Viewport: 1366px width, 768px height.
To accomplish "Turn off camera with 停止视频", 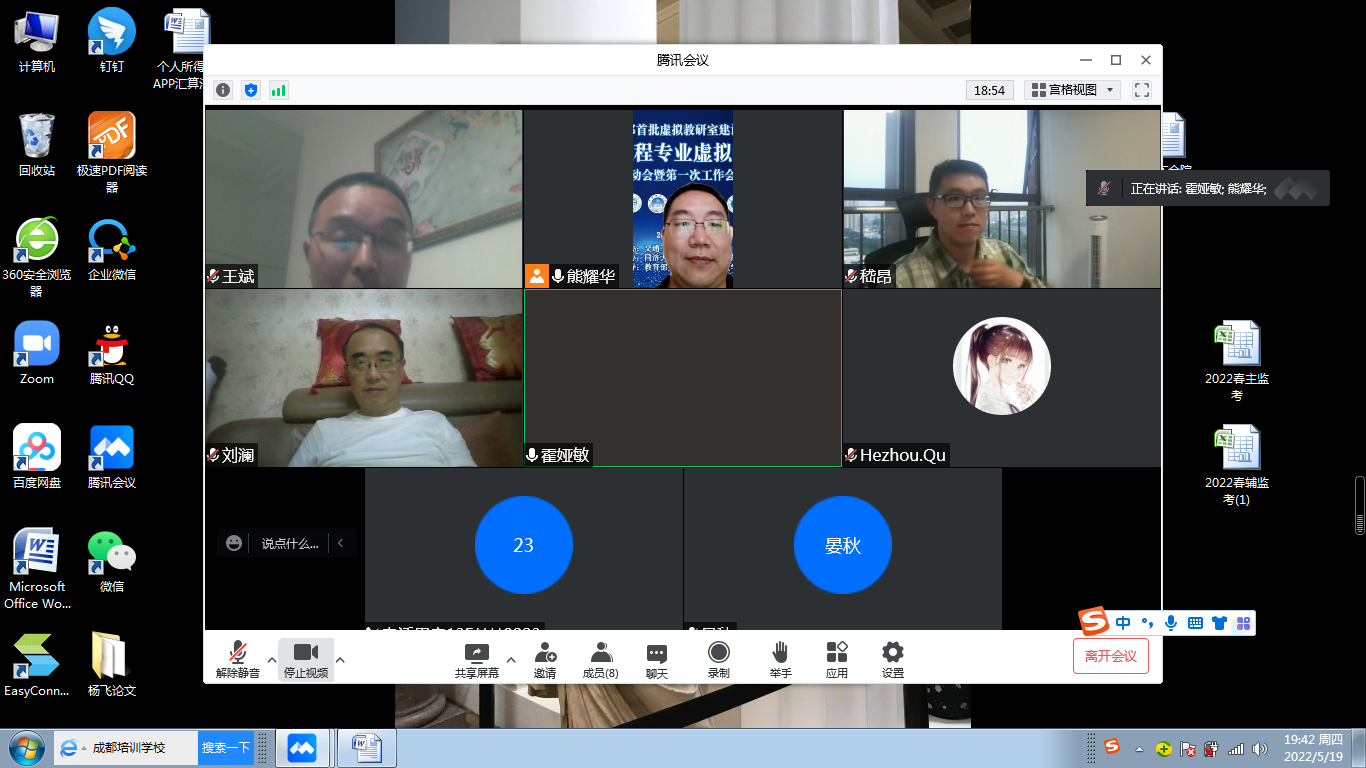I will coord(306,660).
